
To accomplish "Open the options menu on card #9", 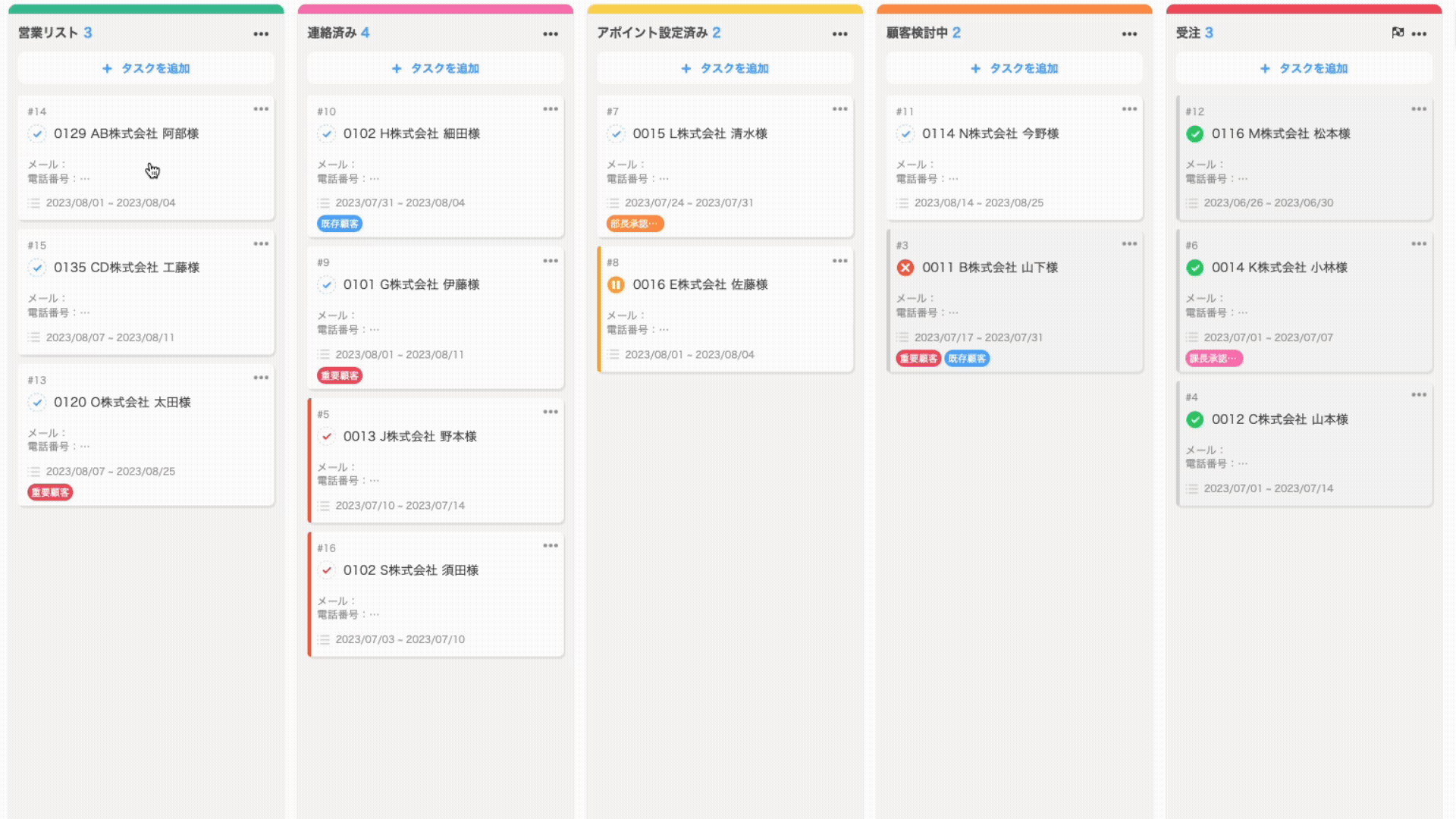I will click(551, 261).
